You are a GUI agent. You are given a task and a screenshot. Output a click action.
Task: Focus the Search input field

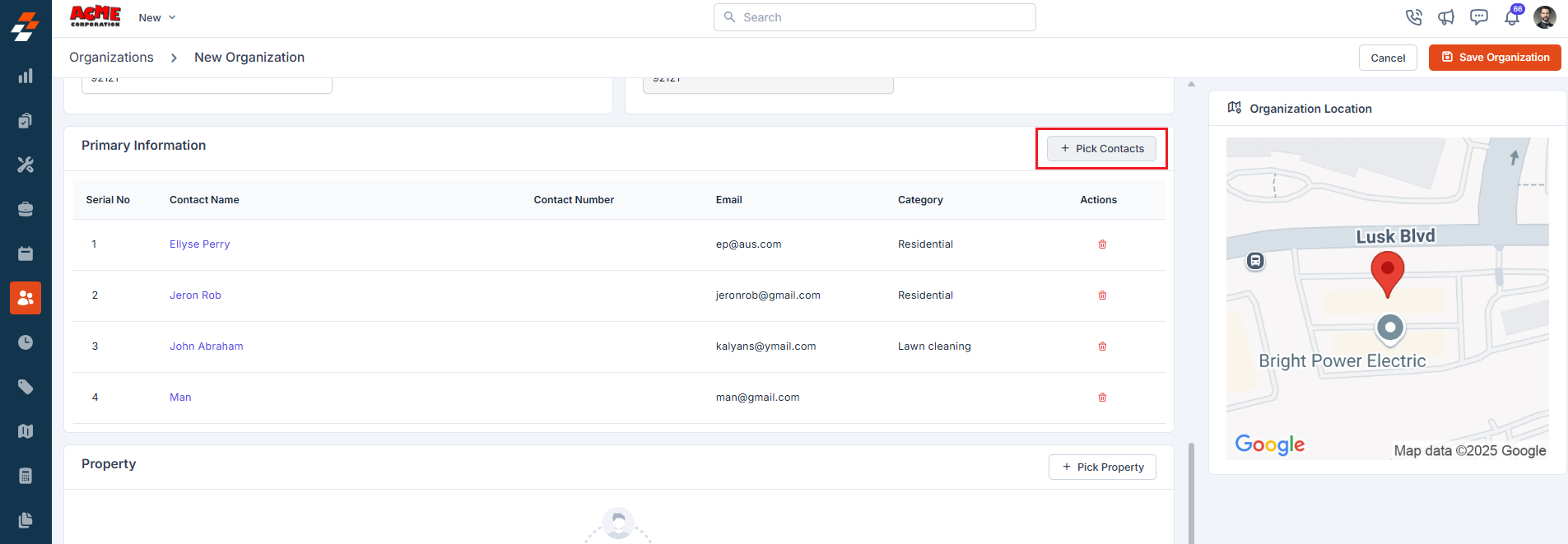tap(875, 17)
